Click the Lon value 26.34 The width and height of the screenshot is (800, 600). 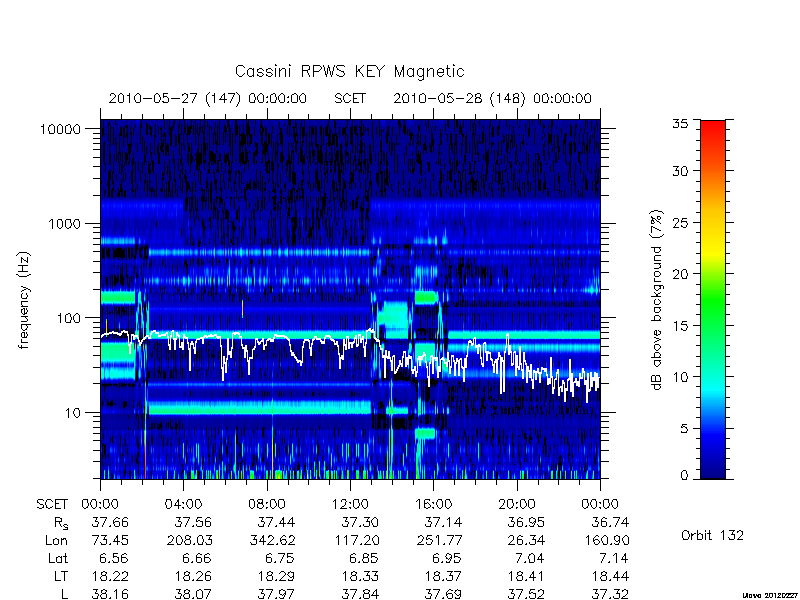tap(526, 540)
